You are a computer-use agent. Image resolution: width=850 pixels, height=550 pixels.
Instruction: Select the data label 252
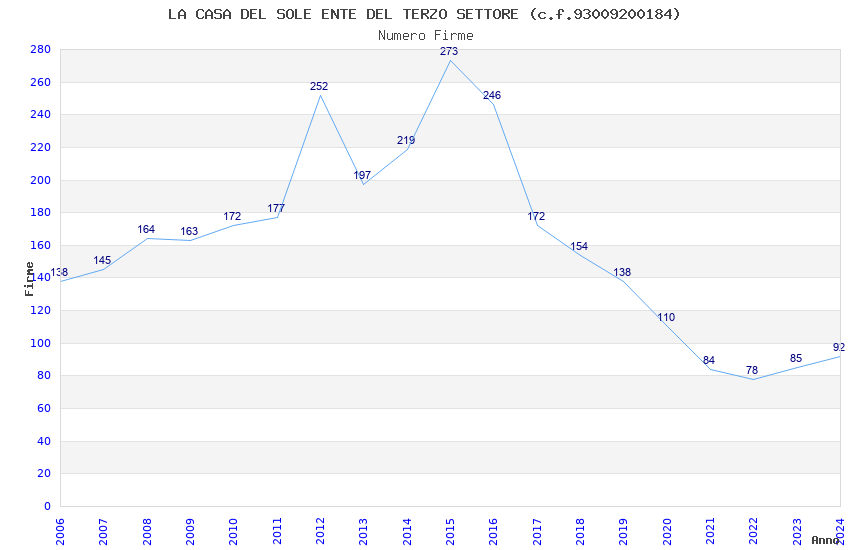click(319, 86)
